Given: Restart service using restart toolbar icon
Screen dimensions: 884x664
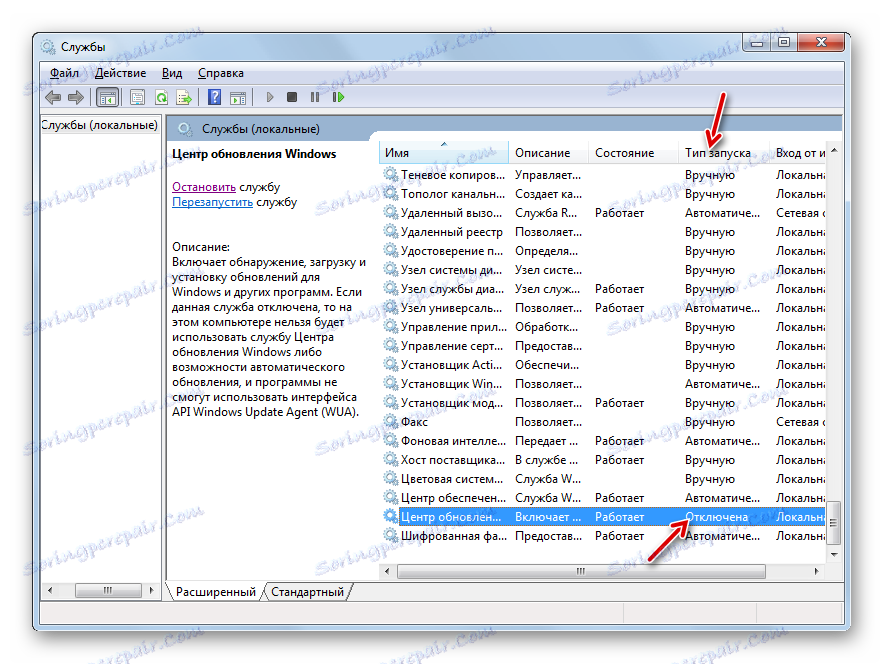Looking at the screenshot, I should click(x=338, y=98).
